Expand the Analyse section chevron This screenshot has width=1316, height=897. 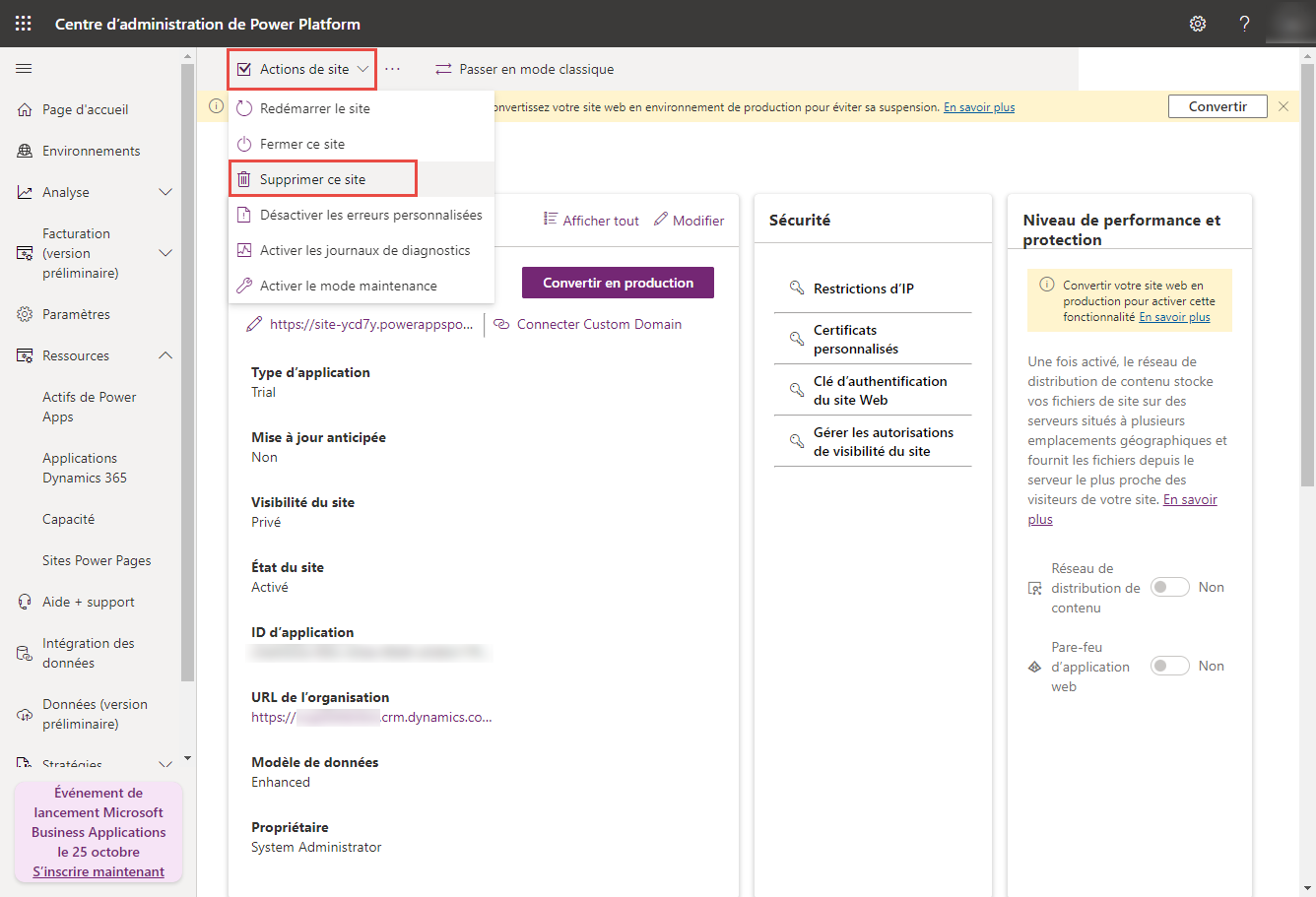(165, 192)
